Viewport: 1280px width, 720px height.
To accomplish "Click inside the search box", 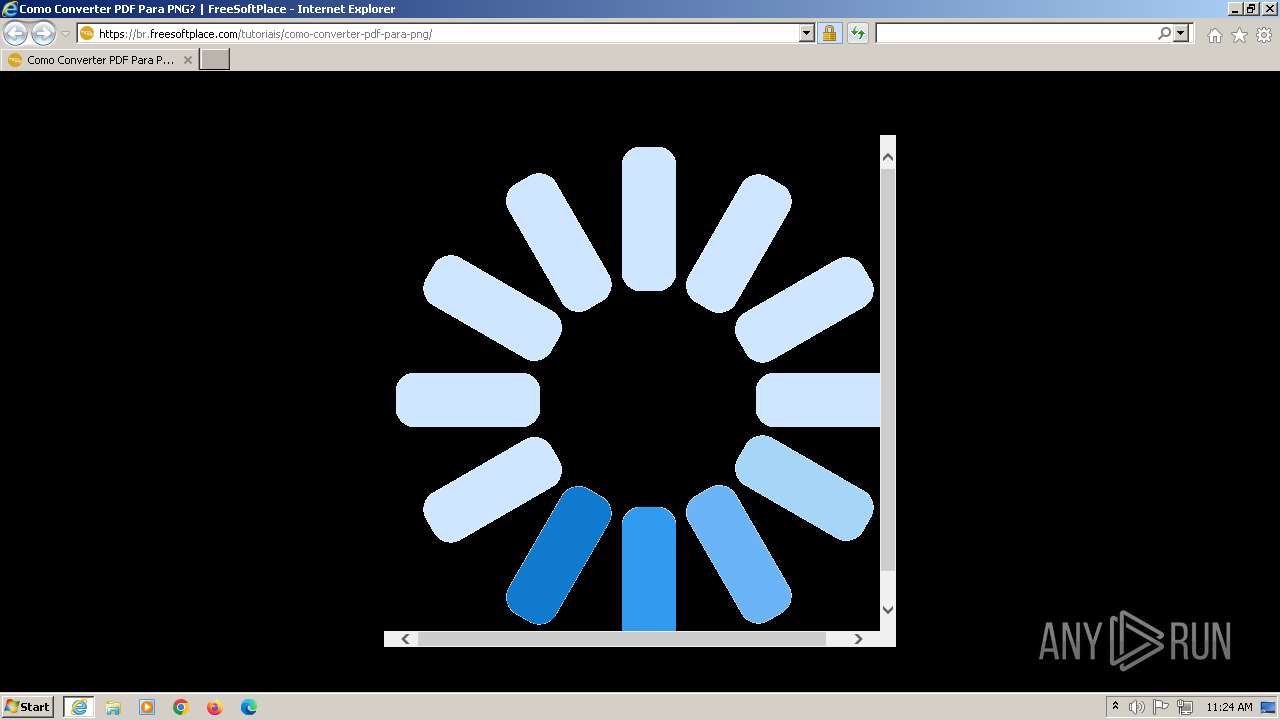I will [x=1015, y=33].
